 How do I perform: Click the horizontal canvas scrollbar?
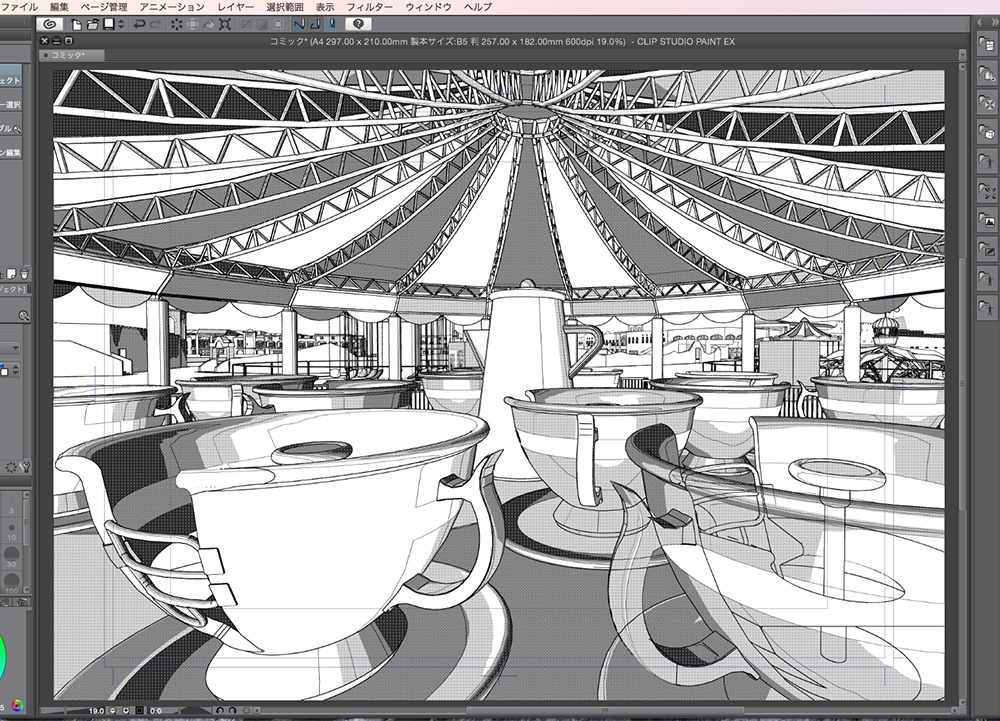603,710
